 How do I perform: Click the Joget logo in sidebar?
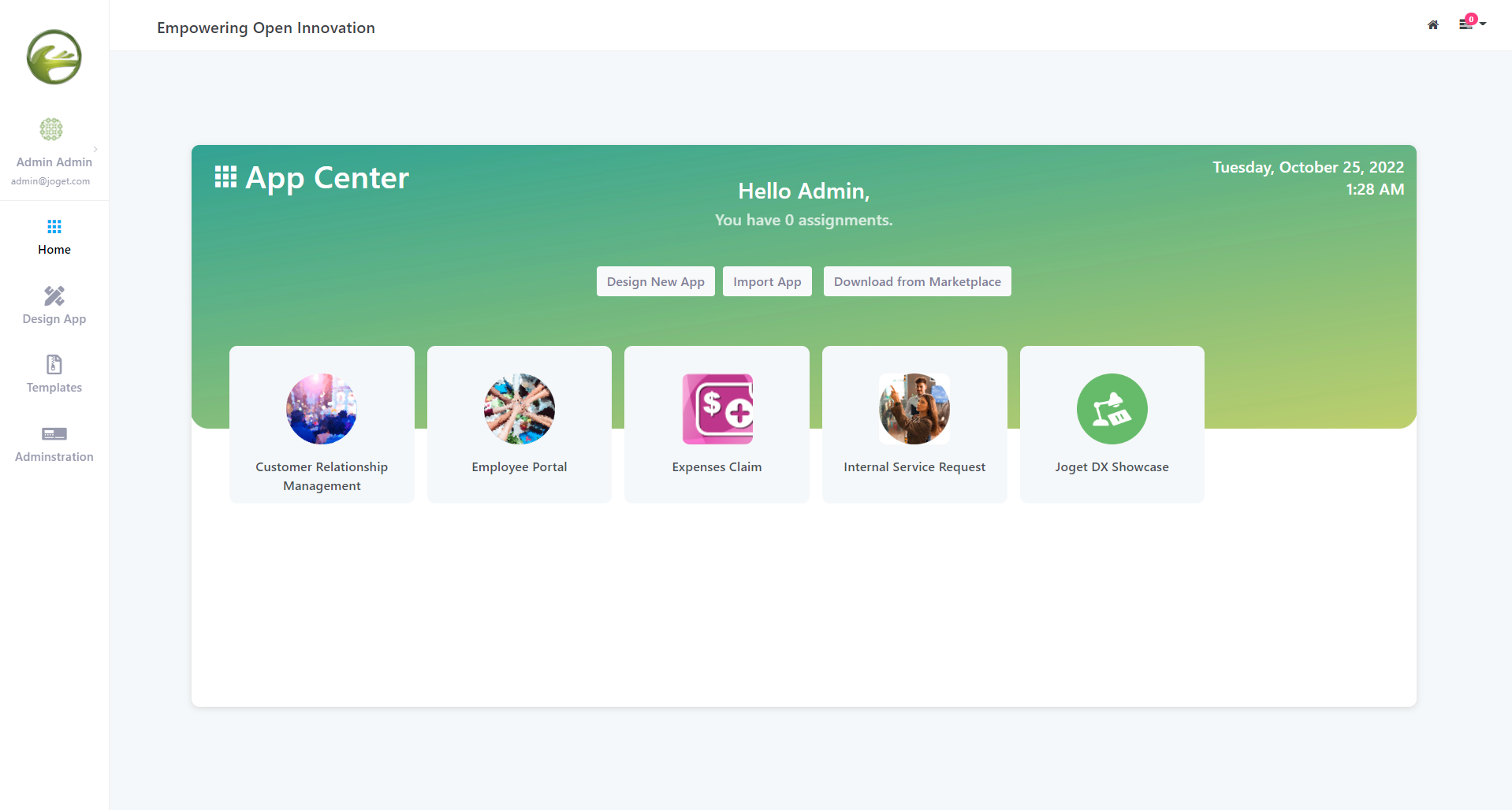click(x=54, y=57)
